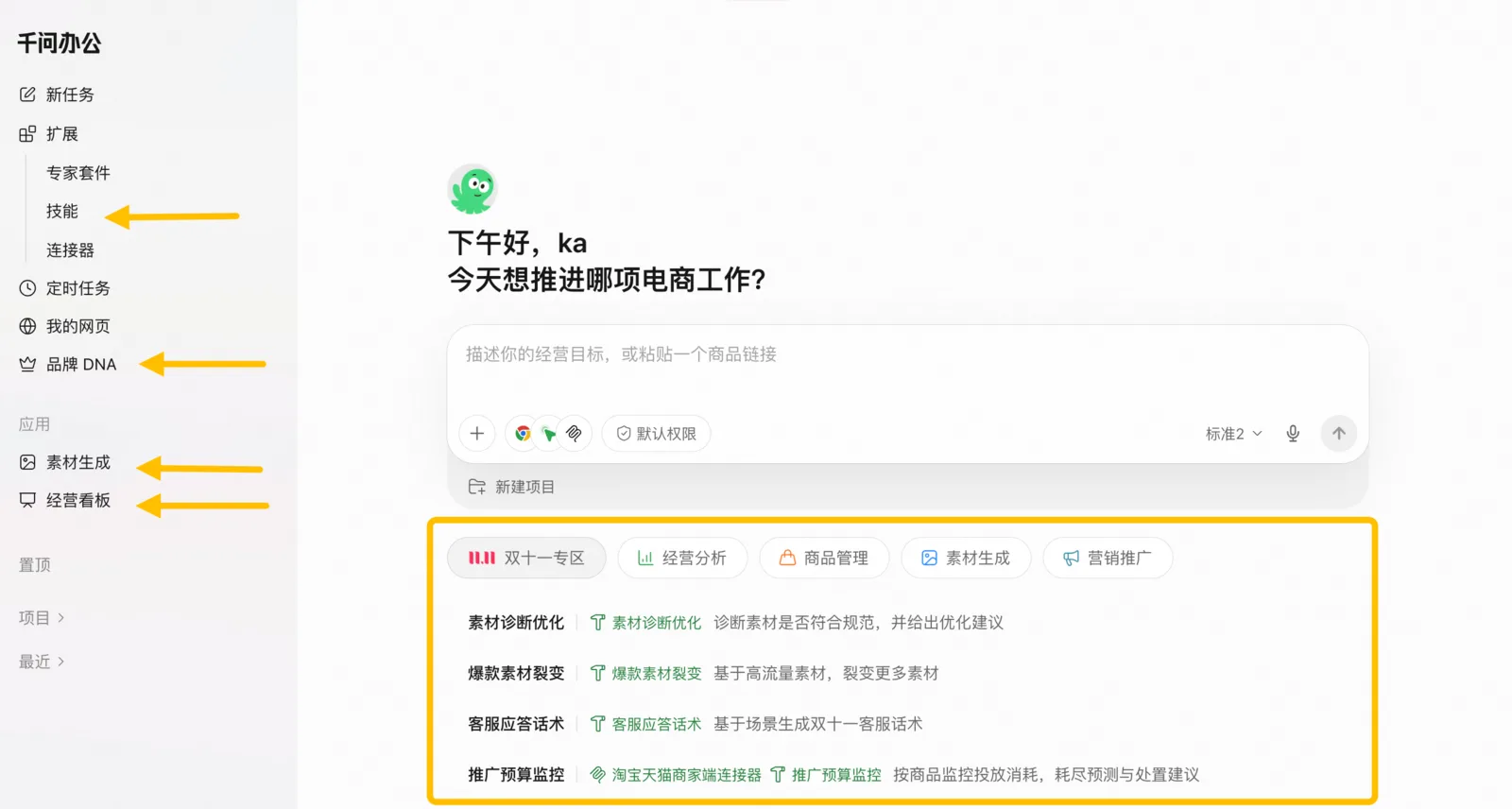Open the 标准2 model dropdown
The image size is (1512, 809).
[x=1233, y=433]
